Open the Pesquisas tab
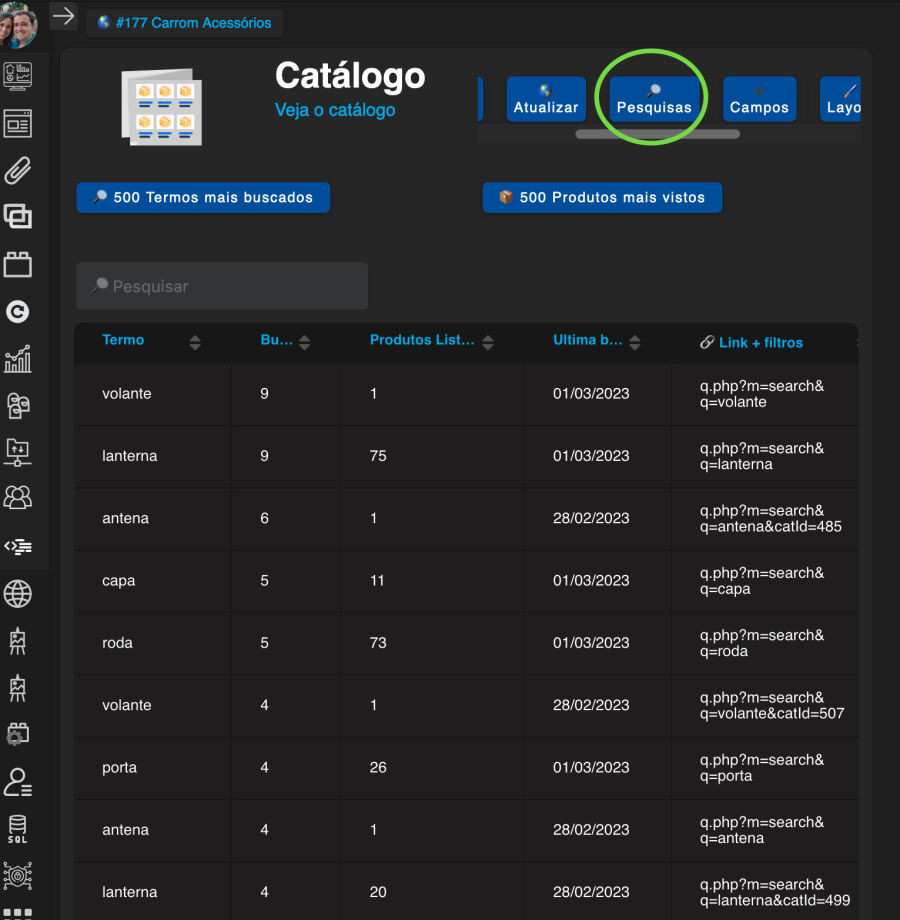 coord(653,99)
